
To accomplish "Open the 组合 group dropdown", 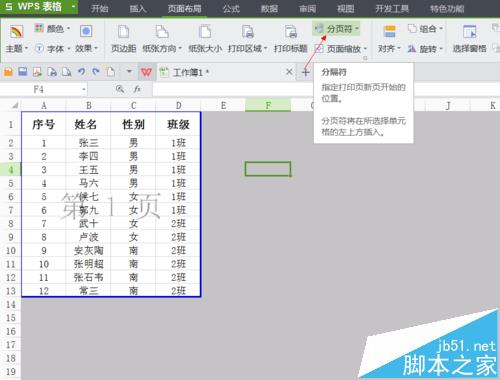I will click(x=425, y=29).
